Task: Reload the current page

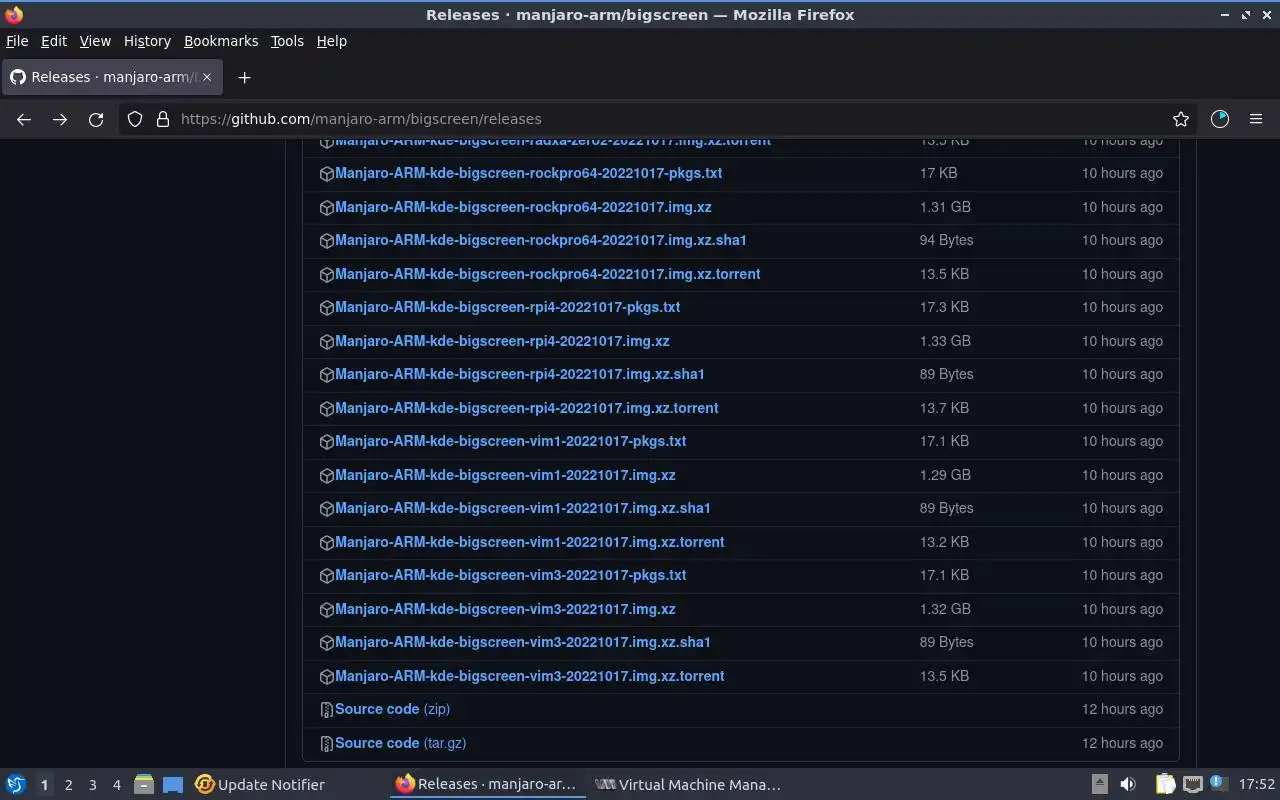Action: pos(96,119)
